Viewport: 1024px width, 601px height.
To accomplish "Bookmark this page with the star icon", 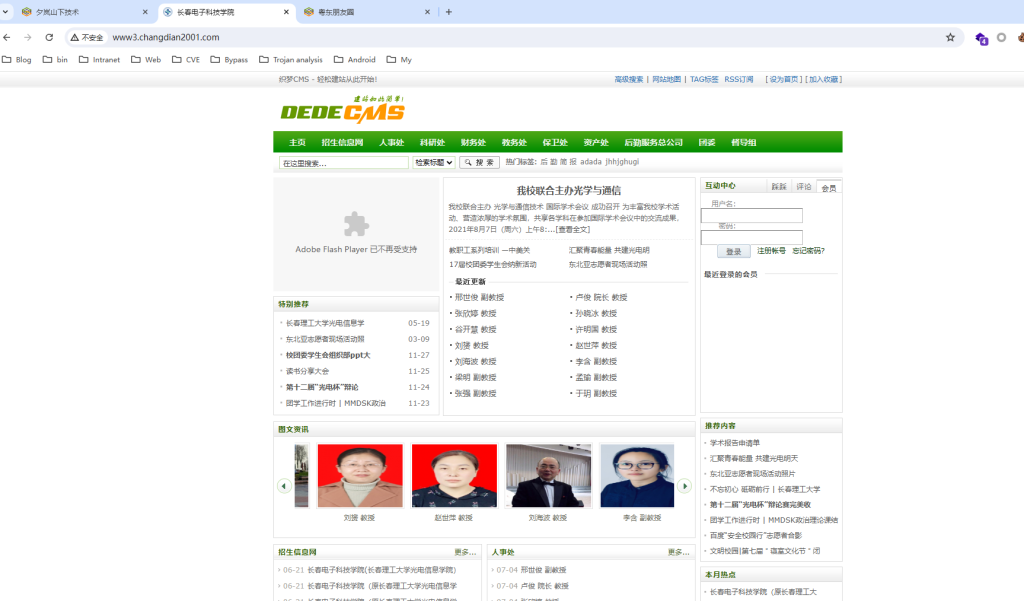I will coord(950,37).
